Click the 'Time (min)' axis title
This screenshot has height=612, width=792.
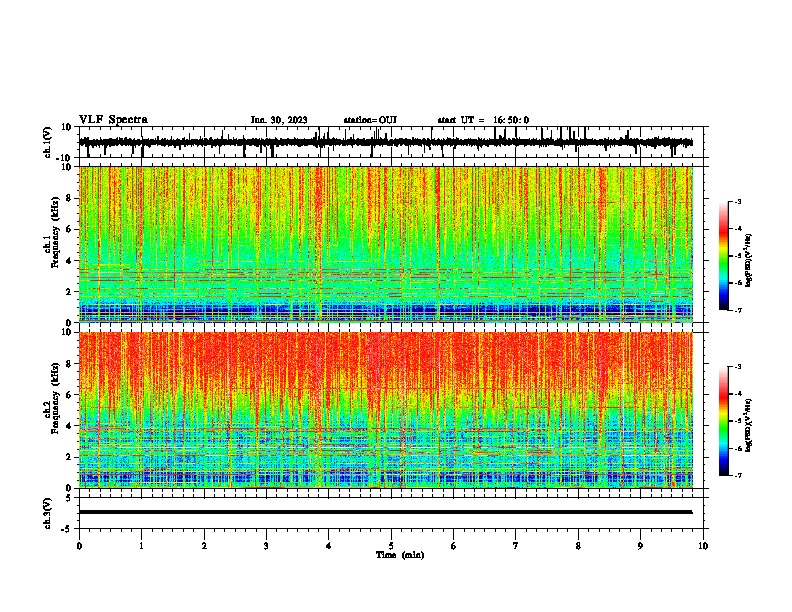click(x=400, y=555)
